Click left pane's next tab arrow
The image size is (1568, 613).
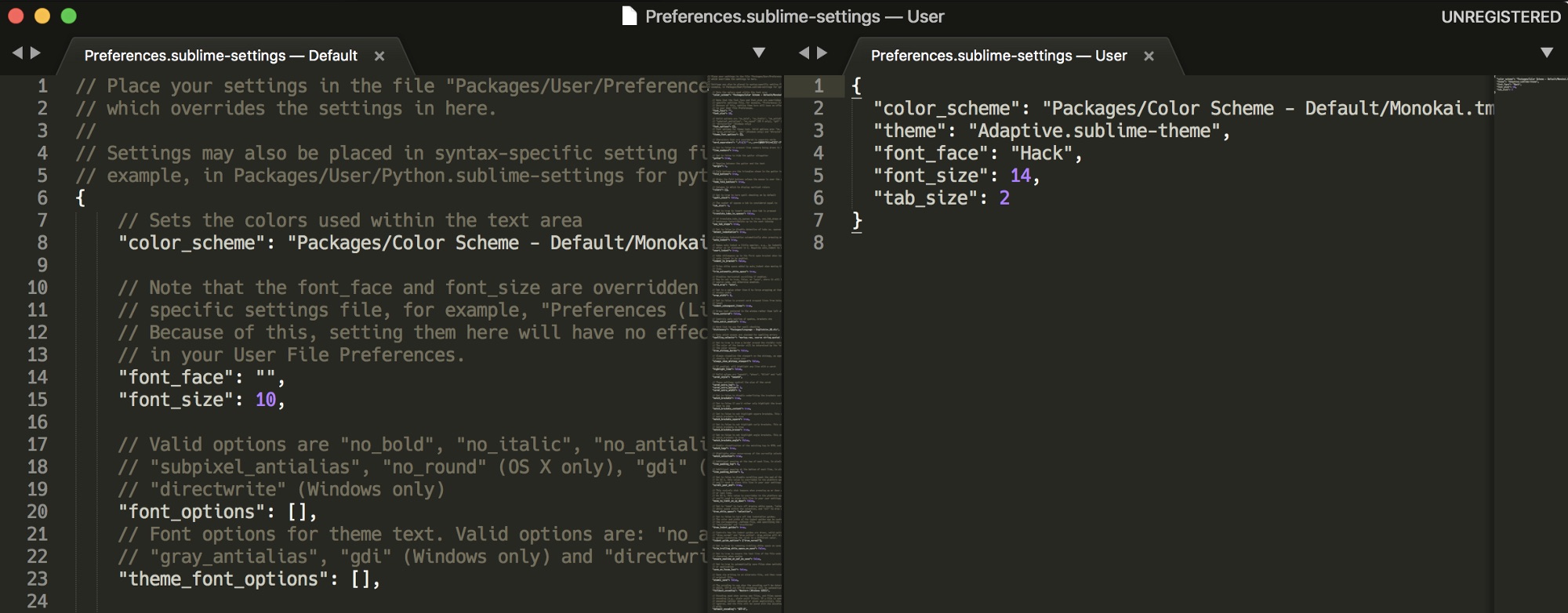[35, 53]
